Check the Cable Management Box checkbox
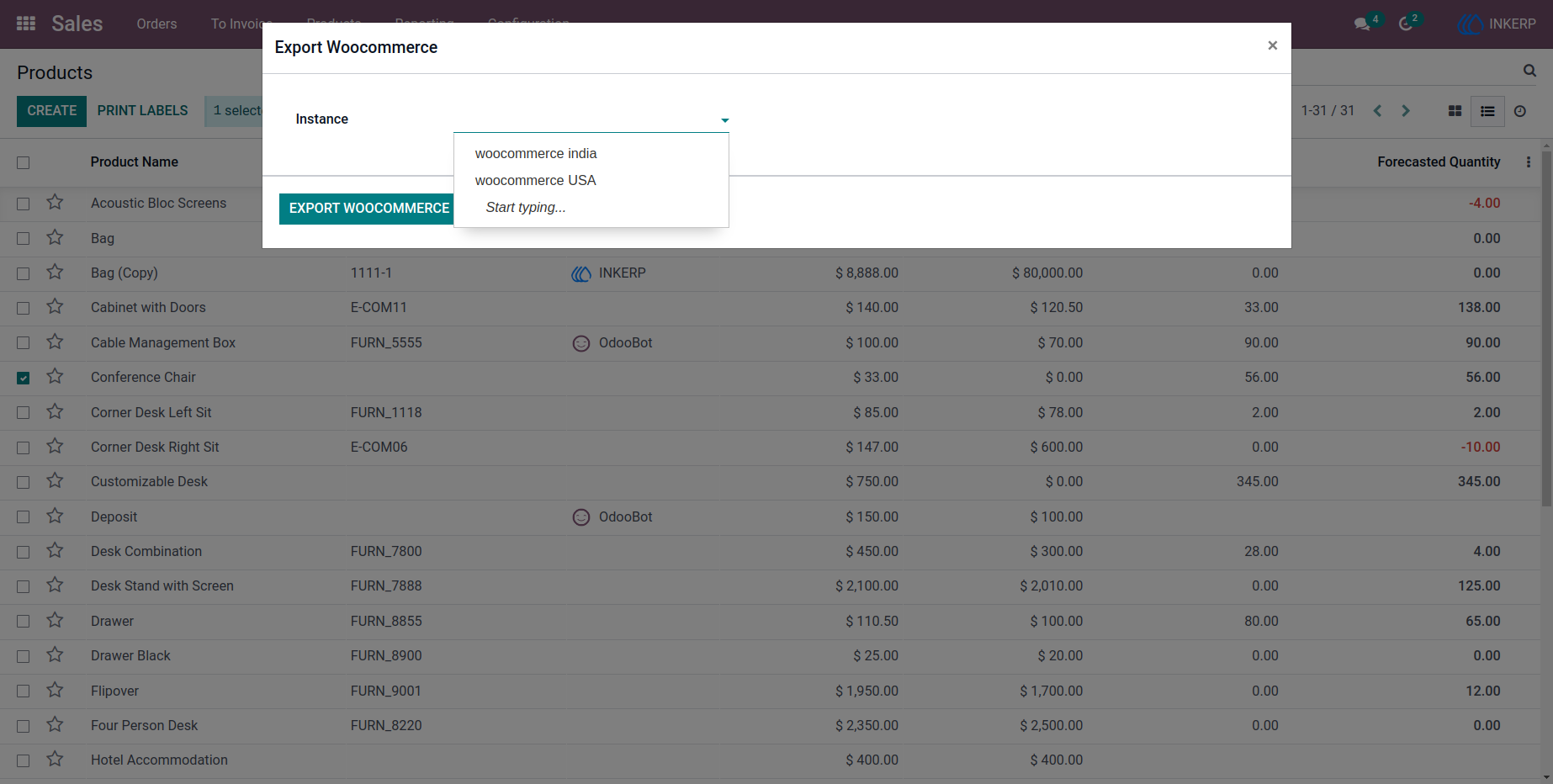Screen dimensions: 1553x784 [24, 343]
